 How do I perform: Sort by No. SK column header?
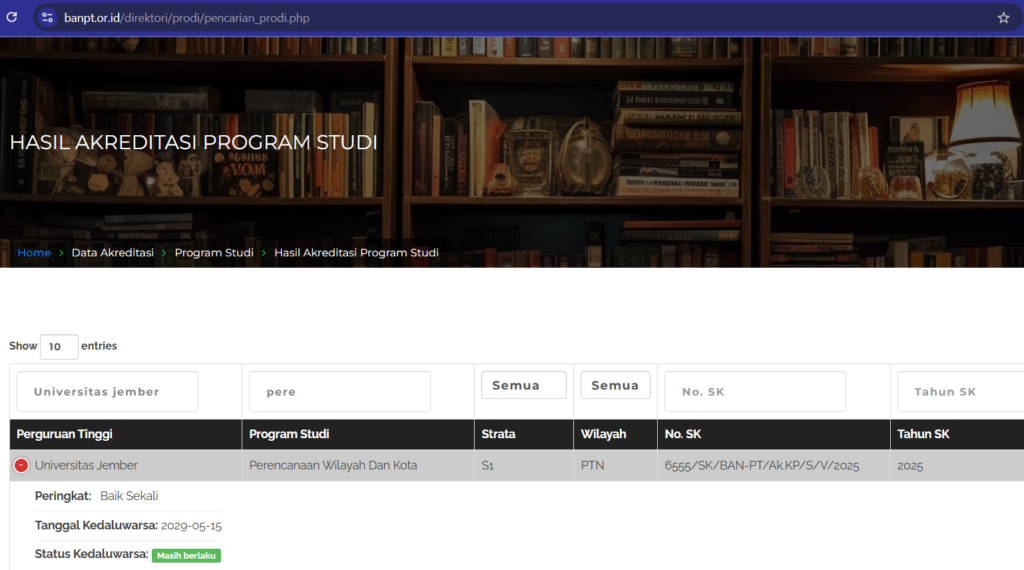pyautogui.click(x=773, y=434)
